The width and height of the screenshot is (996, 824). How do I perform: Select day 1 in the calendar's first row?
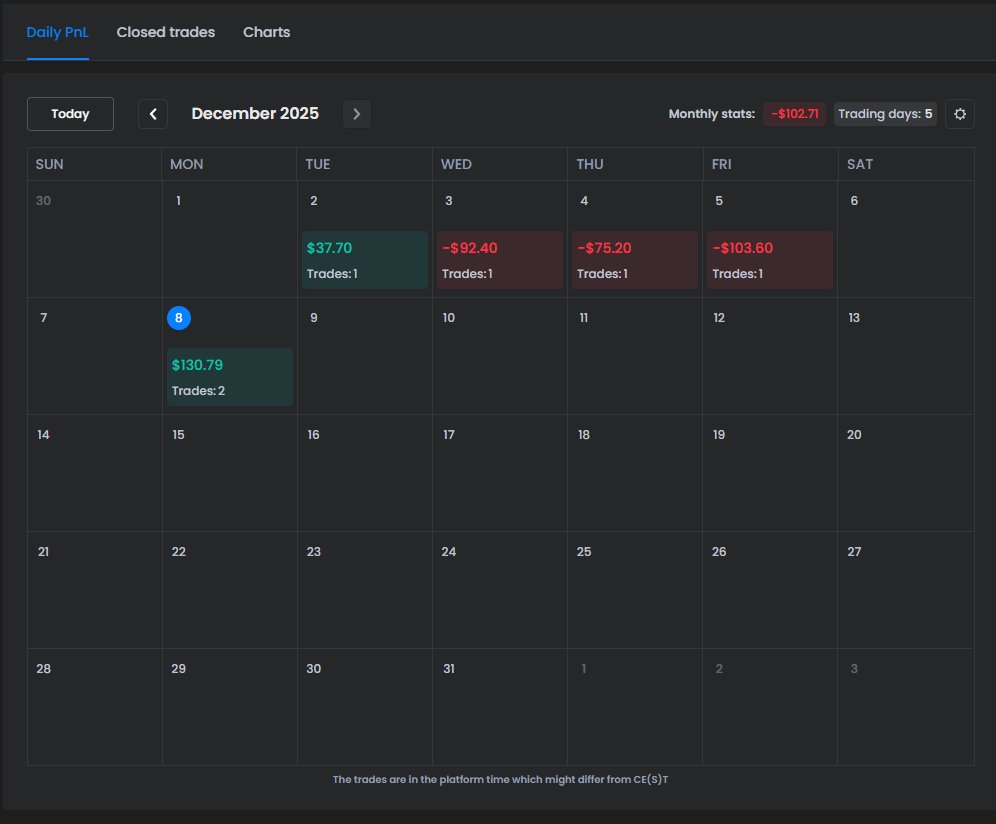click(x=178, y=201)
